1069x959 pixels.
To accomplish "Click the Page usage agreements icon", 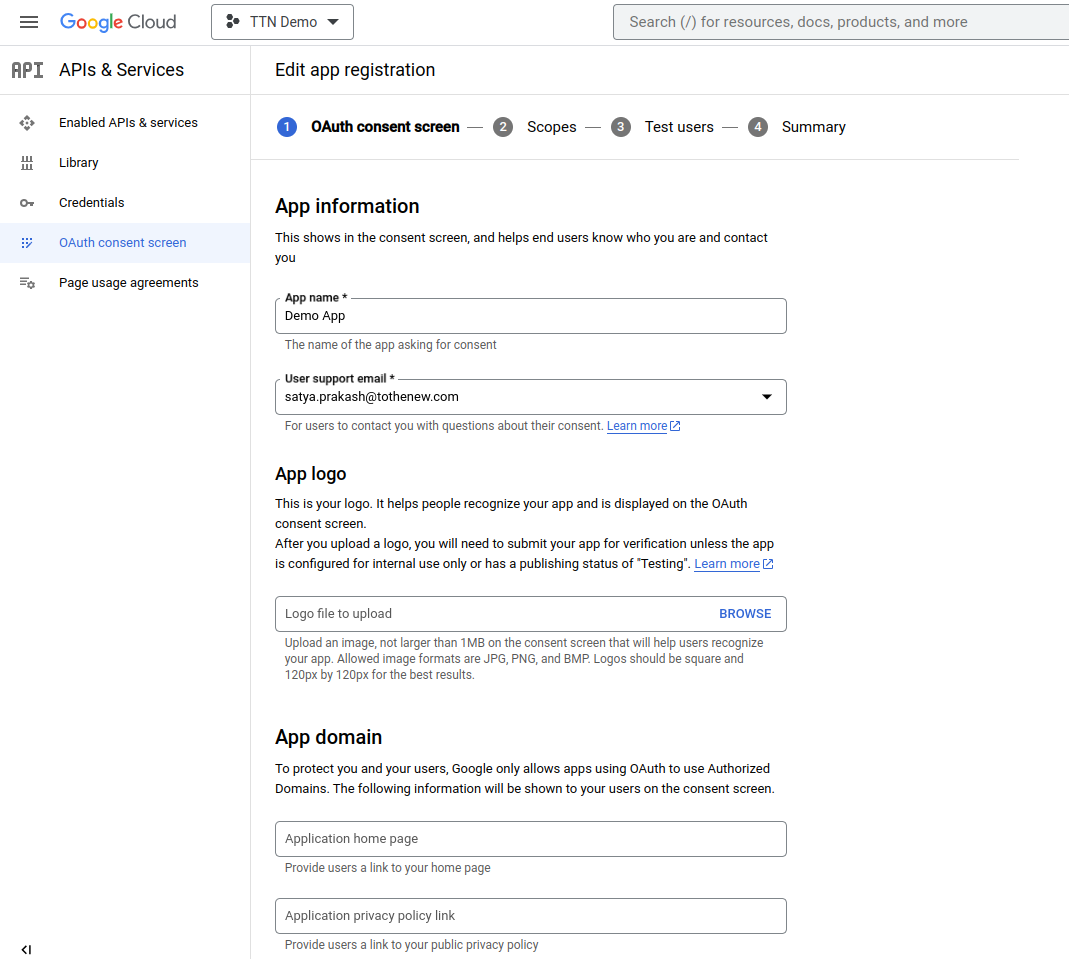I will pyautogui.click(x=27, y=283).
